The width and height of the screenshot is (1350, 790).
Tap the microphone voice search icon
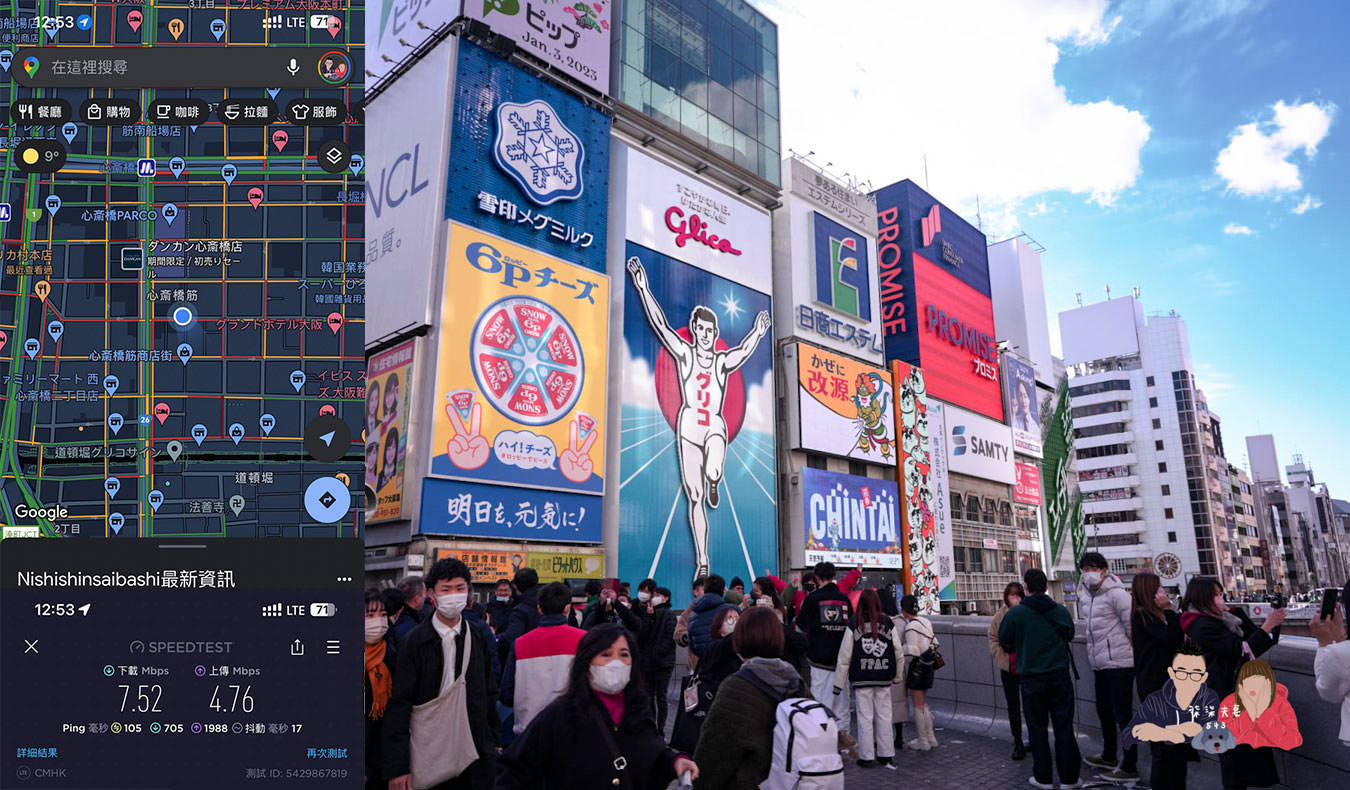coord(293,67)
